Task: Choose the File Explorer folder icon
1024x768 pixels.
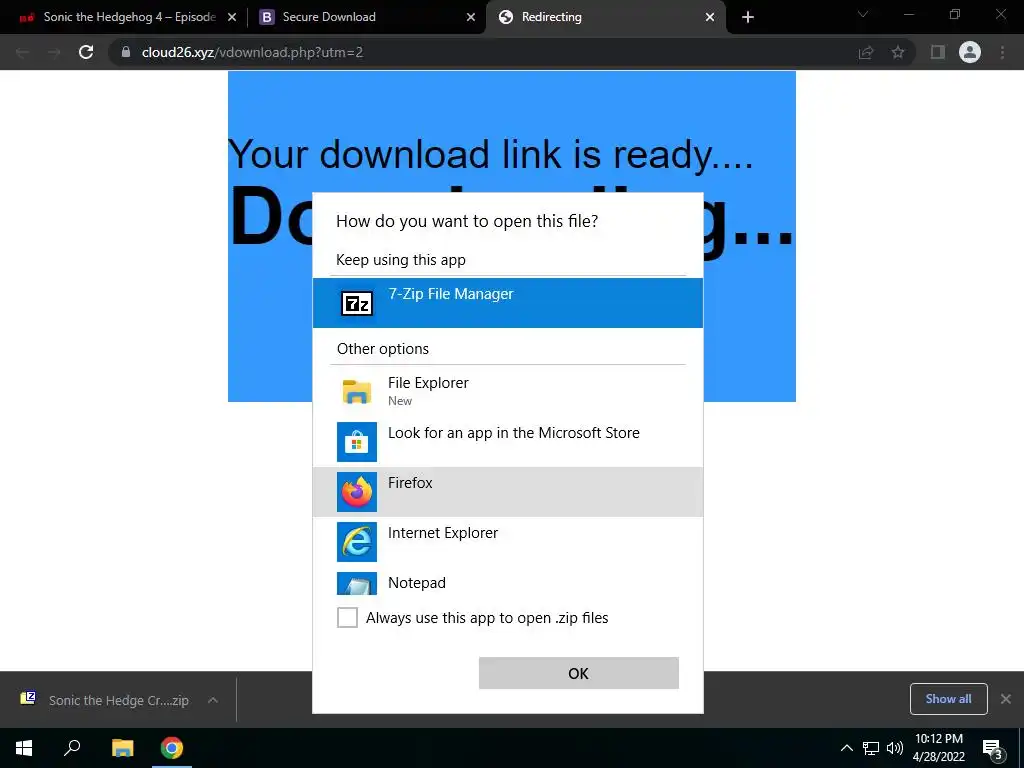Action: (x=357, y=392)
